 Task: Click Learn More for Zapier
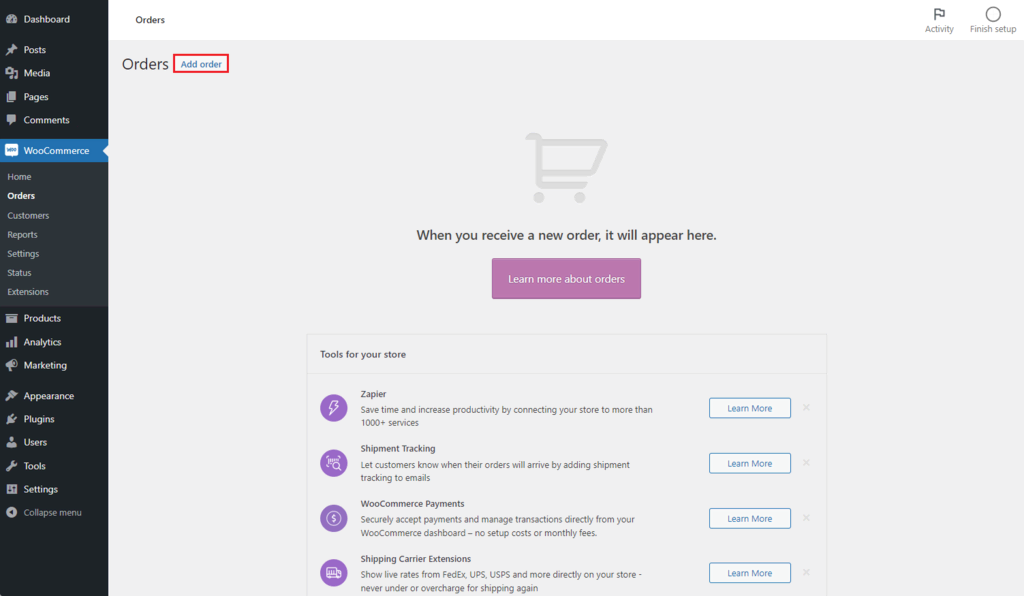tap(750, 408)
